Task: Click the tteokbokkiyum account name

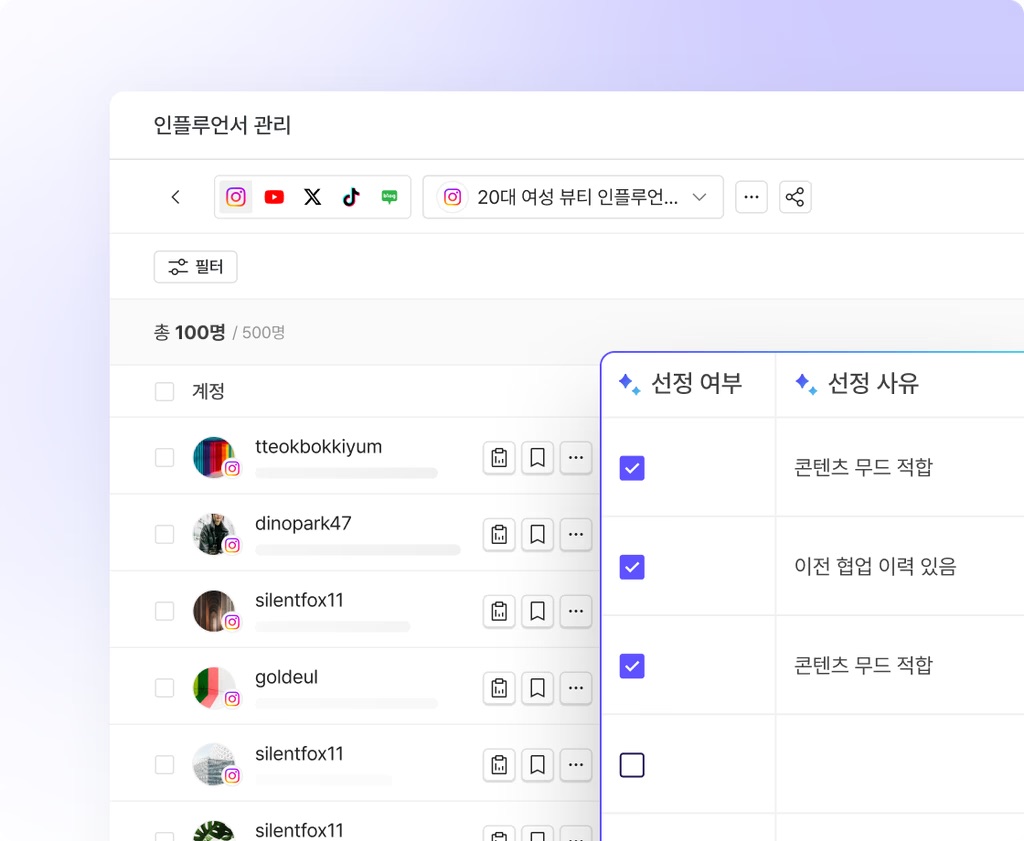Action: coord(318,447)
